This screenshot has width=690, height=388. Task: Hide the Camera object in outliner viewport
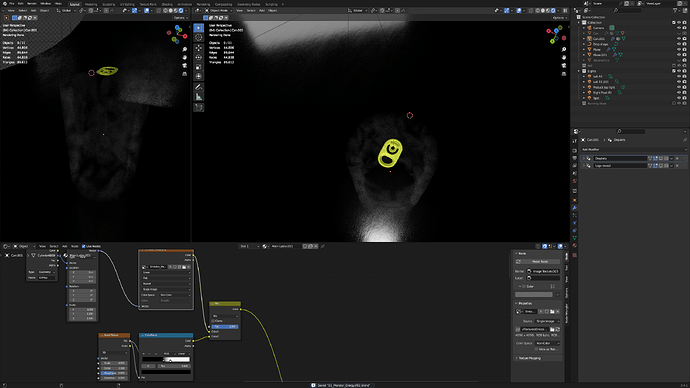point(679,28)
